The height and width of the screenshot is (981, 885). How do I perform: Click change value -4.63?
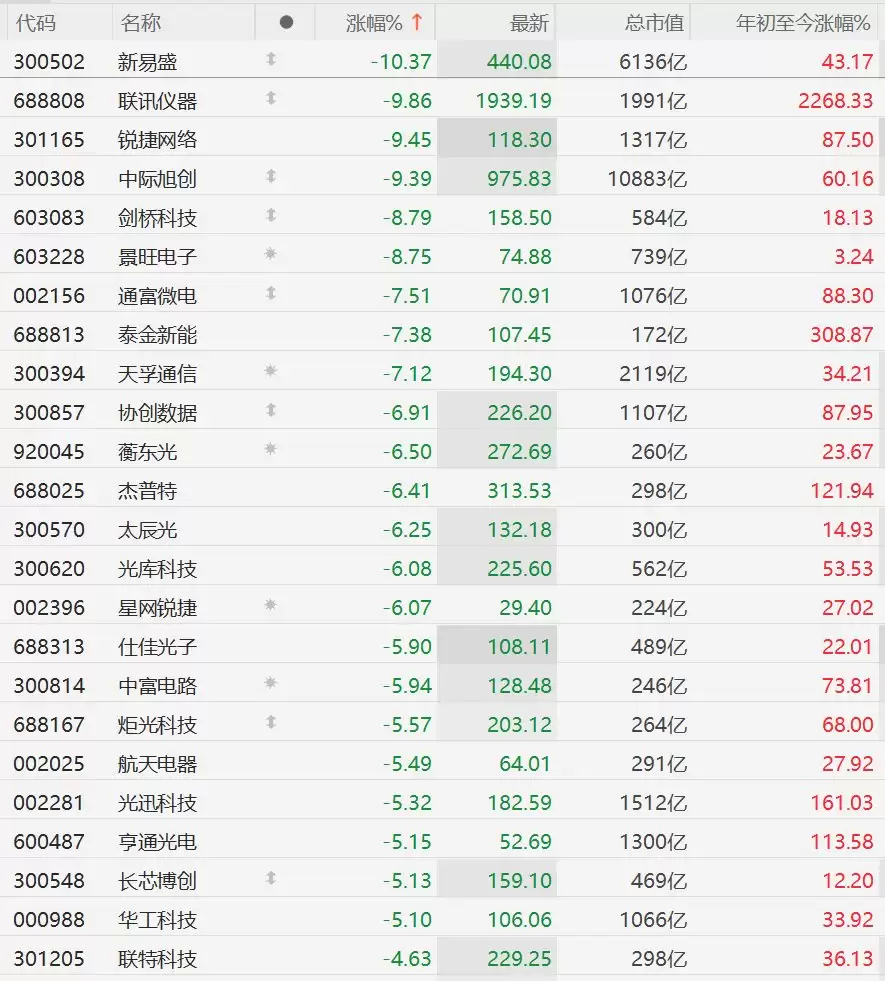click(407, 958)
